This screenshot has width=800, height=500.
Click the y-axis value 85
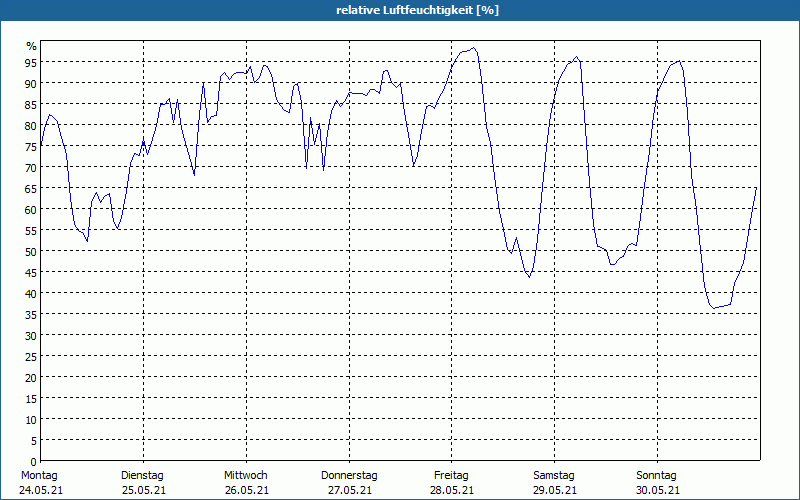point(31,105)
